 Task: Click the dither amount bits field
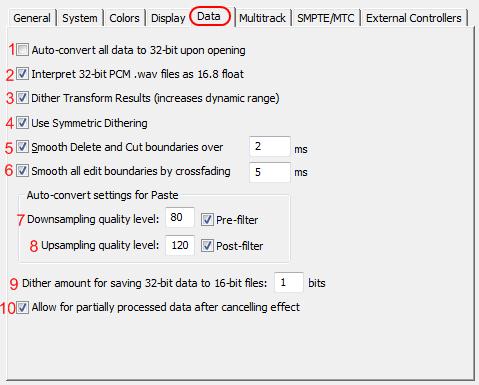click(x=289, y=282)
